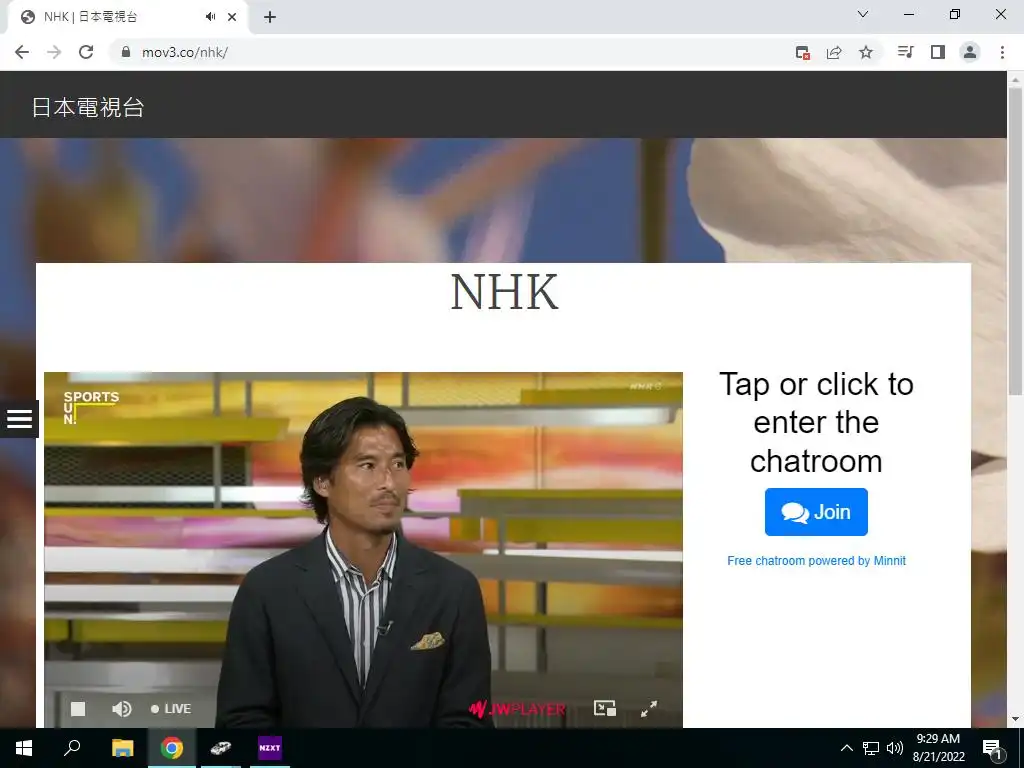1024x768 pixels.
Task: Go forward in browser history
Action: coord(54,52)
